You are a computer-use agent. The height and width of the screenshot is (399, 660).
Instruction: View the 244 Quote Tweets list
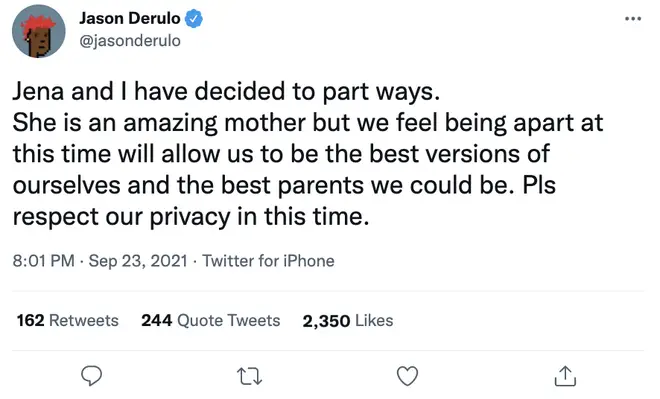pyautogui.click(x=210, y=320)
